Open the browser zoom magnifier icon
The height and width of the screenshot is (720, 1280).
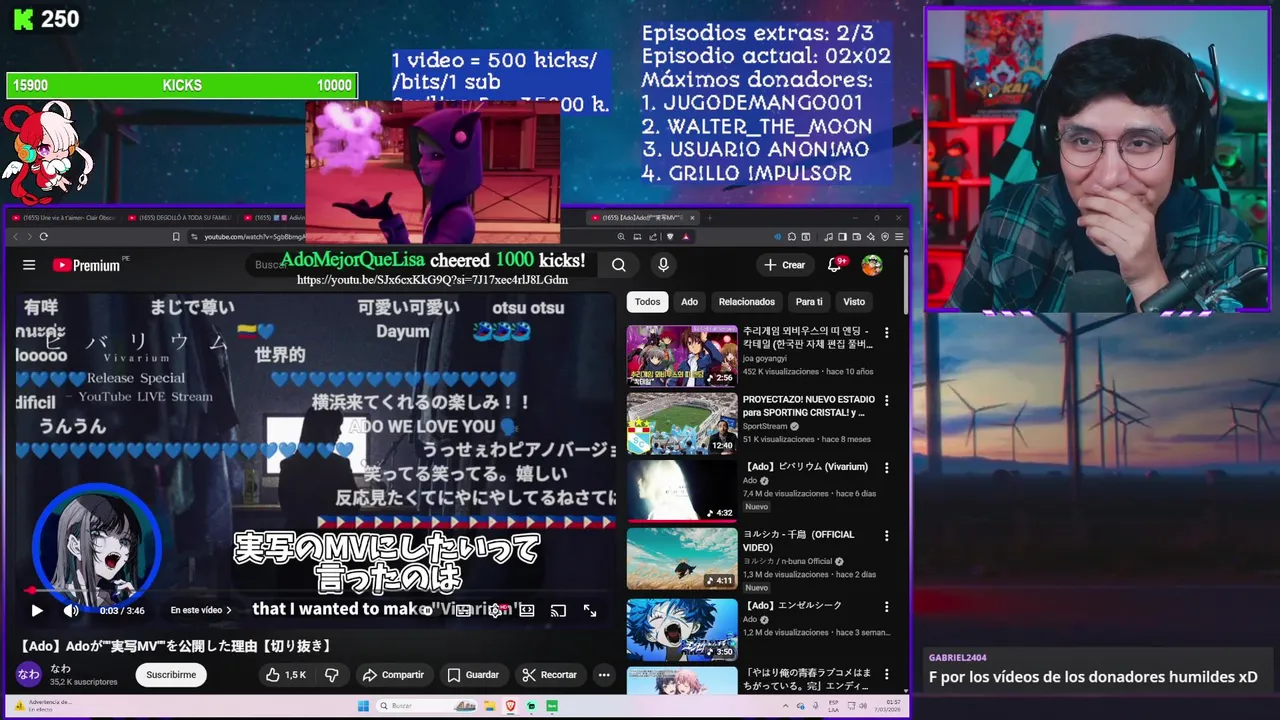(622, 237)
